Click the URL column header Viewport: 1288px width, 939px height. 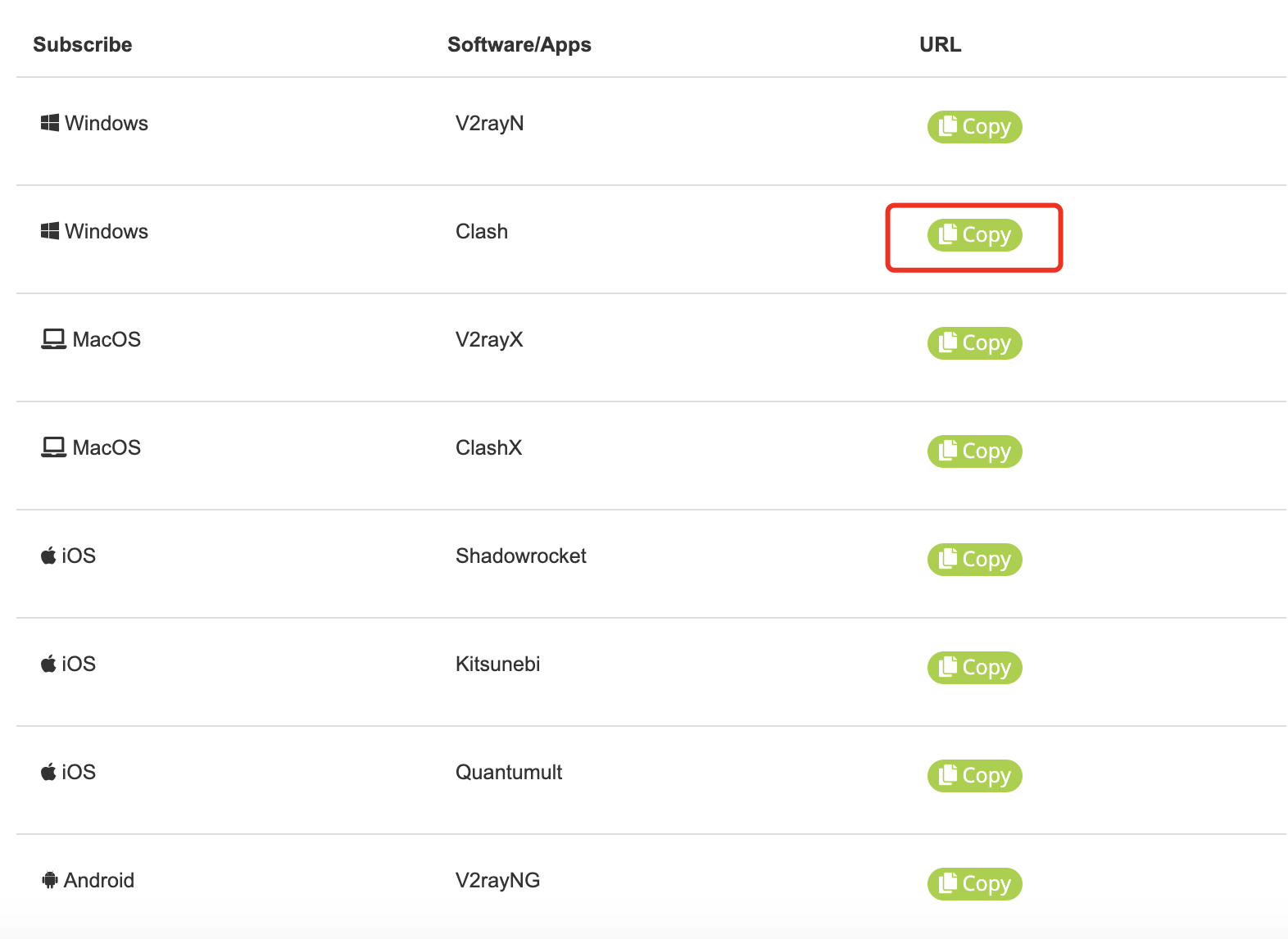click(x=940, y=44)
